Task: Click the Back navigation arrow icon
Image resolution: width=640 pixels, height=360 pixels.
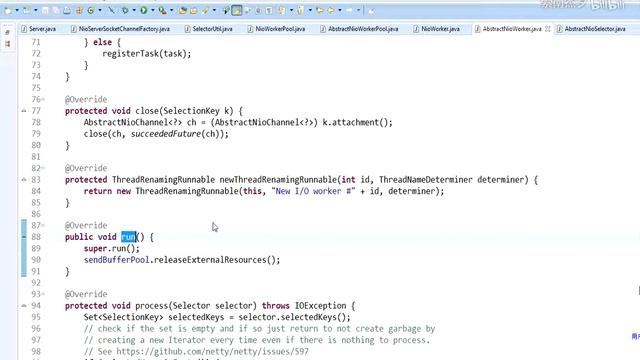Action: click(x=331, y=11)
